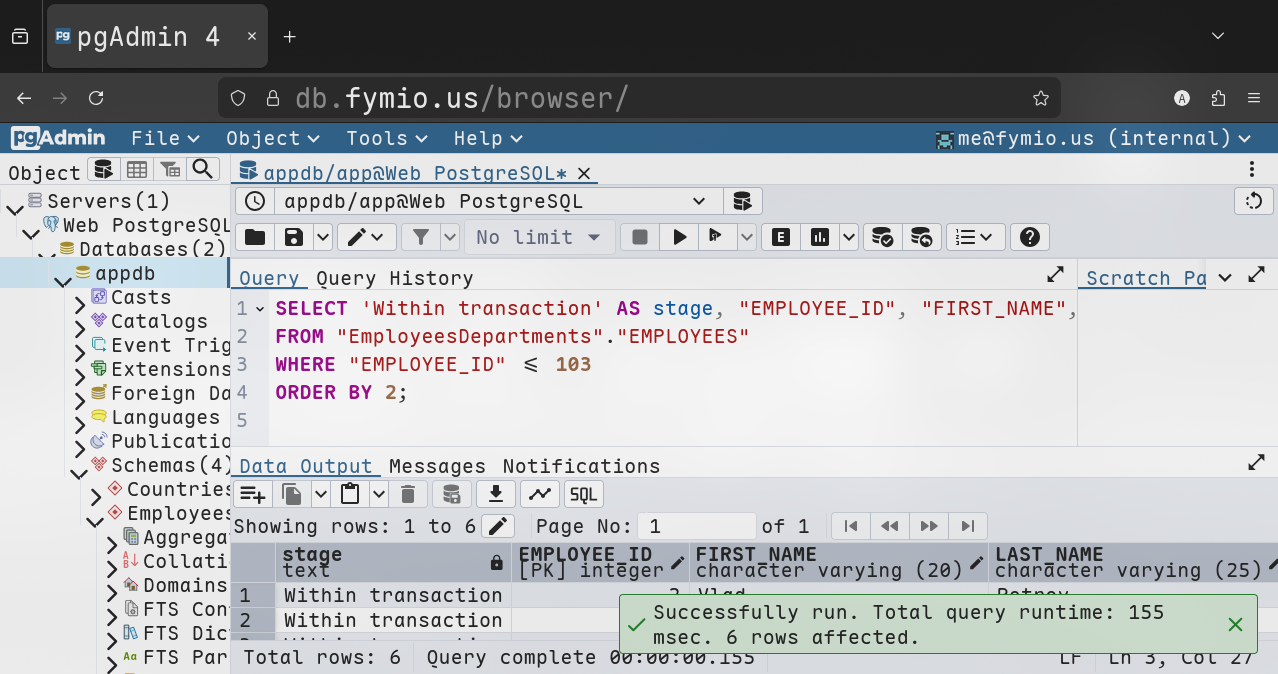Click the Explain (E) button
This screenshot has height=674, width=1278.
click(x=781, y=237)
